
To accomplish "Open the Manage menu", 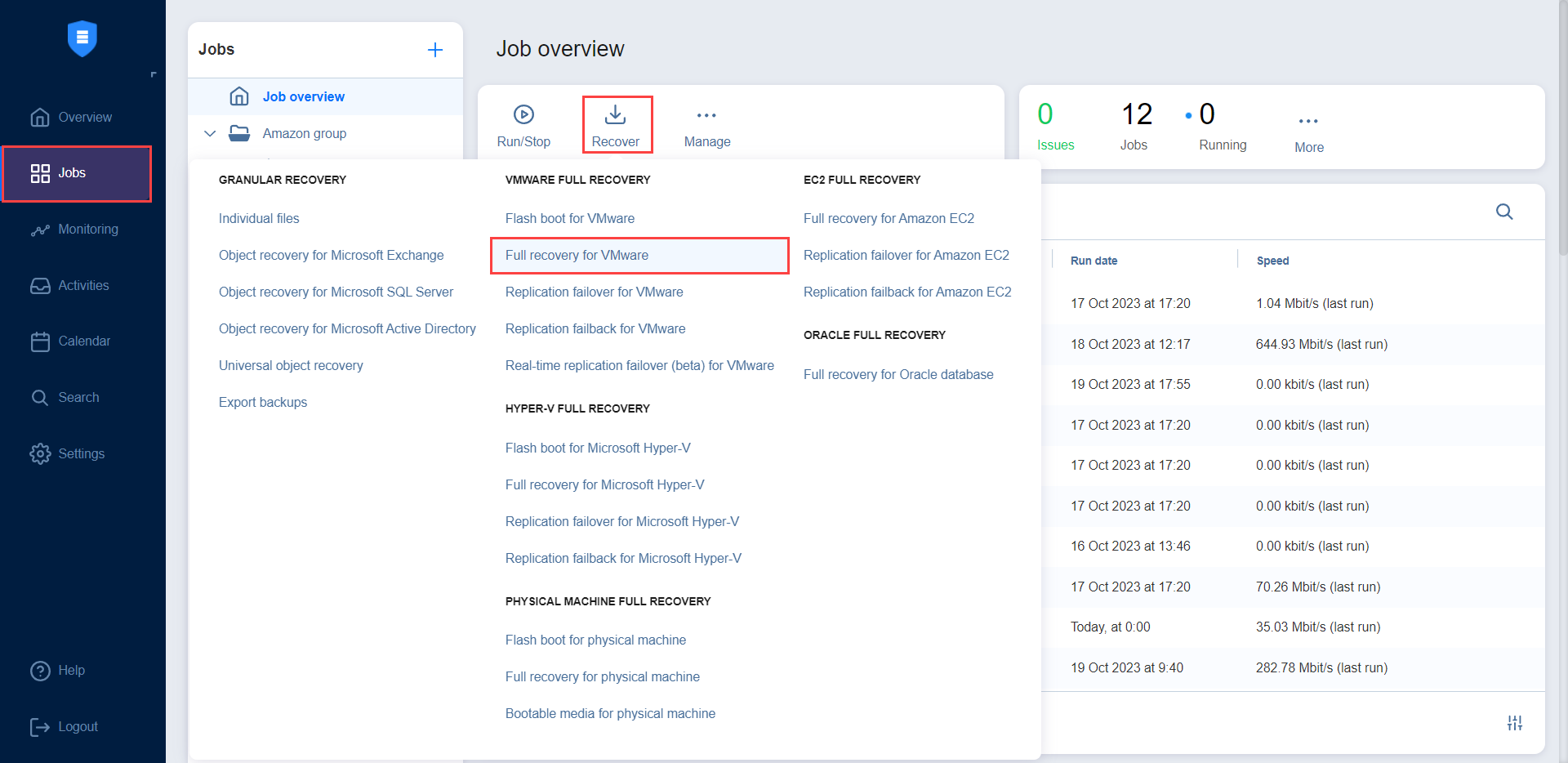I will tap(706, 124).
